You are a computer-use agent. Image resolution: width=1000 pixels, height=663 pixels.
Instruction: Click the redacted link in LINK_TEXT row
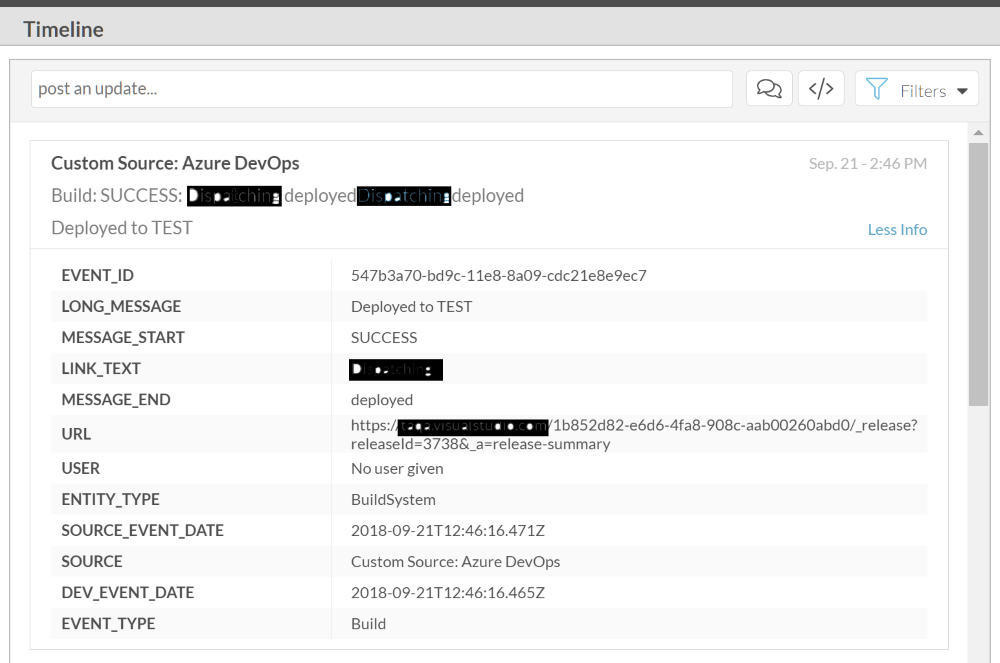(x=396, y=369)
